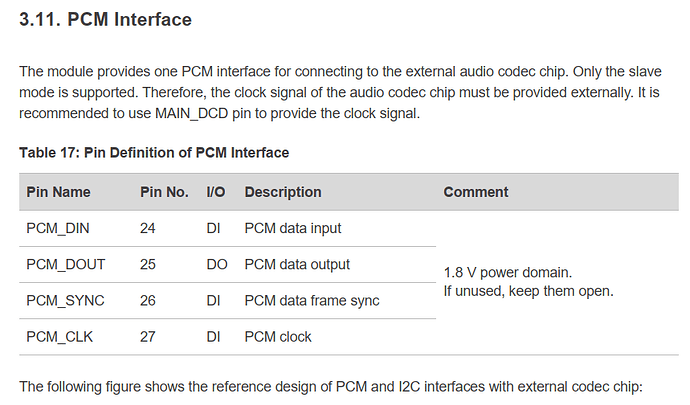Click pin number 24 cell

click(148, 228)
